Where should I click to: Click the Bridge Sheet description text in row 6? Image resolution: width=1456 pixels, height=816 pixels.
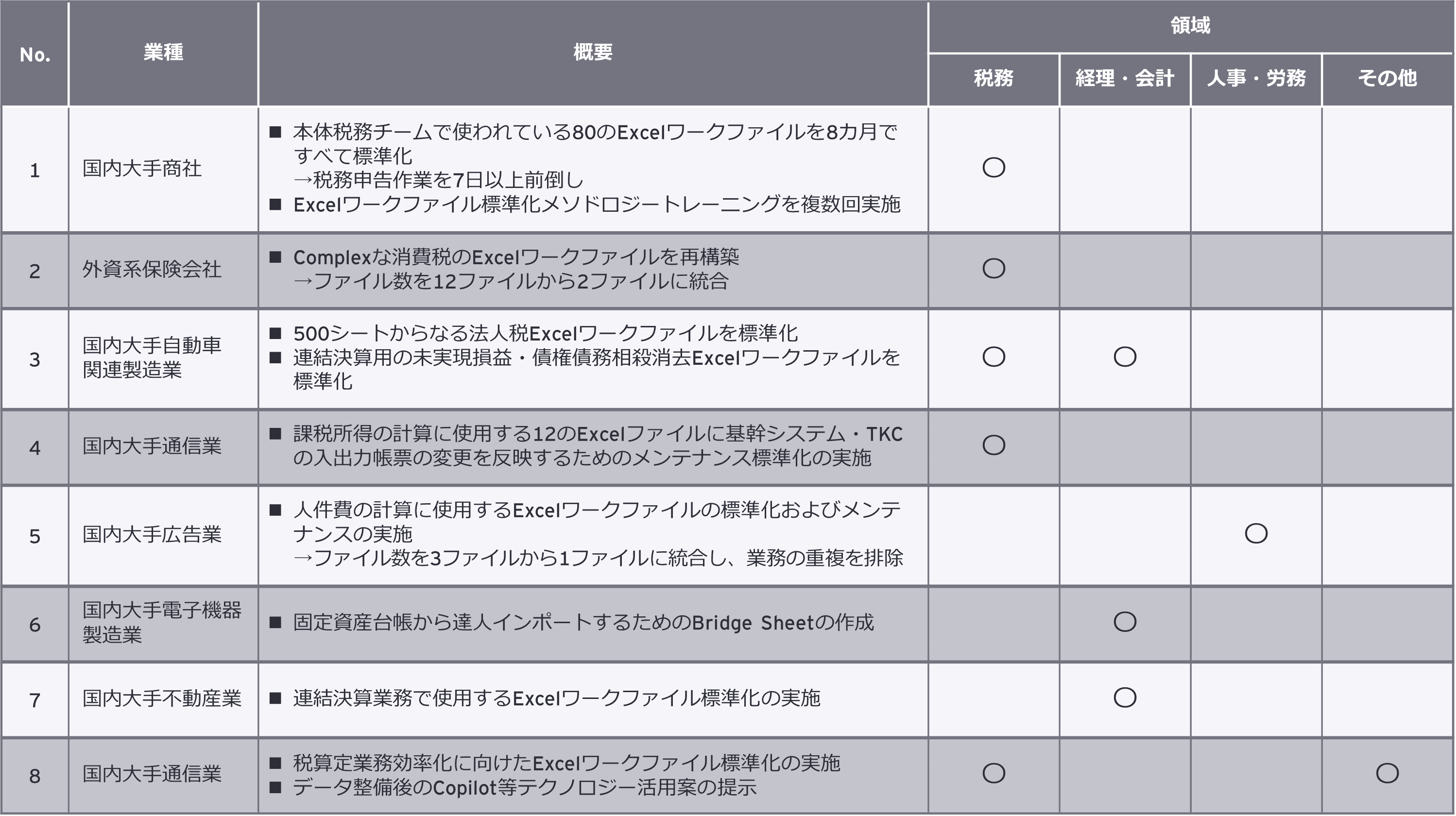tap(583, 623)
